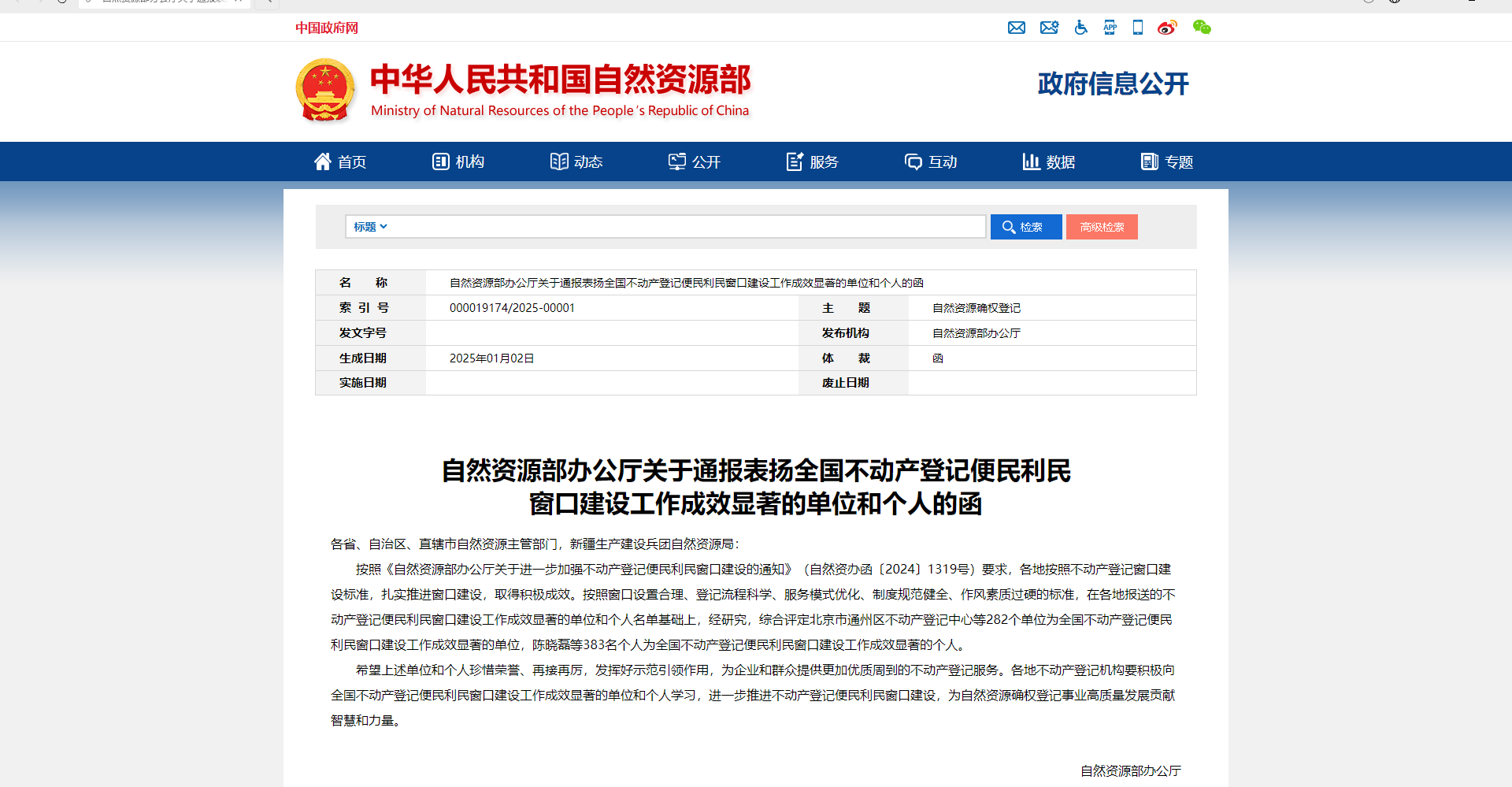Click the speech bubble icon beside 互动
The width and height of the screenshot is (1512, 787).
click(913, 161)
